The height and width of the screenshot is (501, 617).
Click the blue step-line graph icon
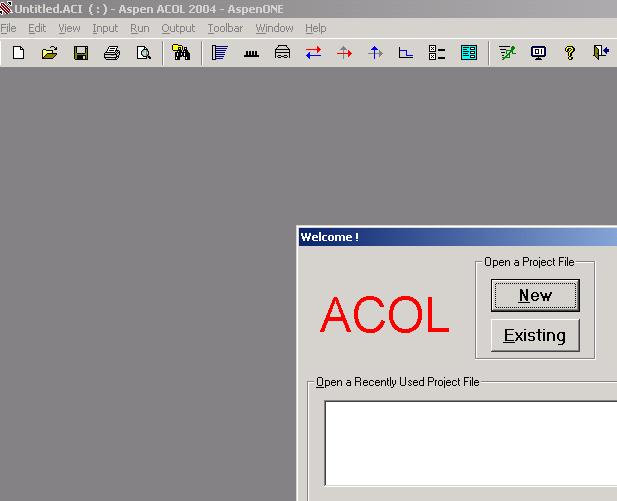click(x=406, y=53)
